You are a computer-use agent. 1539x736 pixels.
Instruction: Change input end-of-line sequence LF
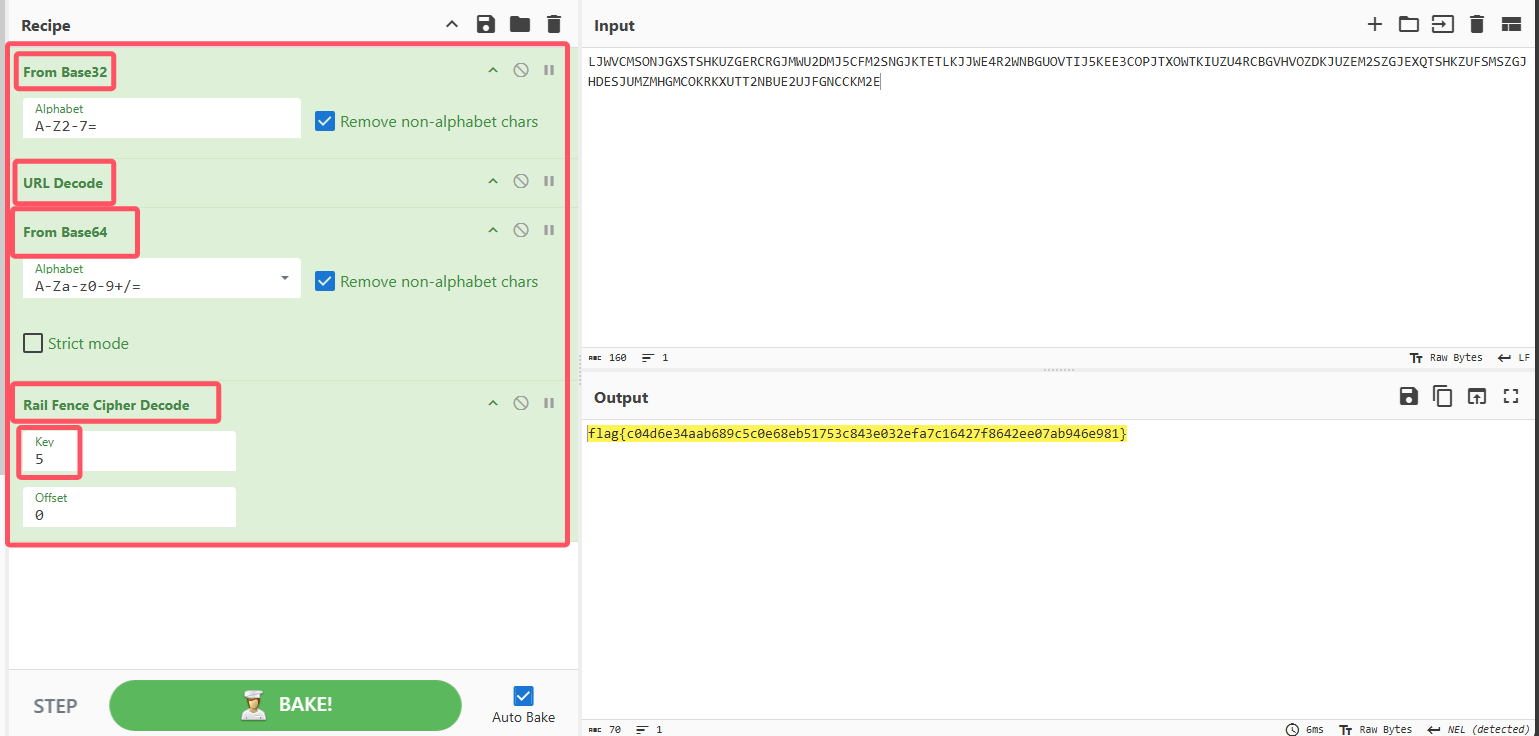tap(1514, 357)
